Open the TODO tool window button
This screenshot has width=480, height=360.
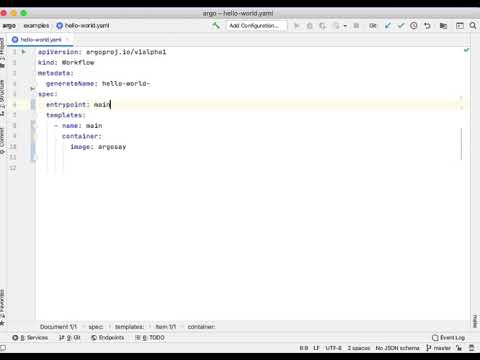point(150,338)
